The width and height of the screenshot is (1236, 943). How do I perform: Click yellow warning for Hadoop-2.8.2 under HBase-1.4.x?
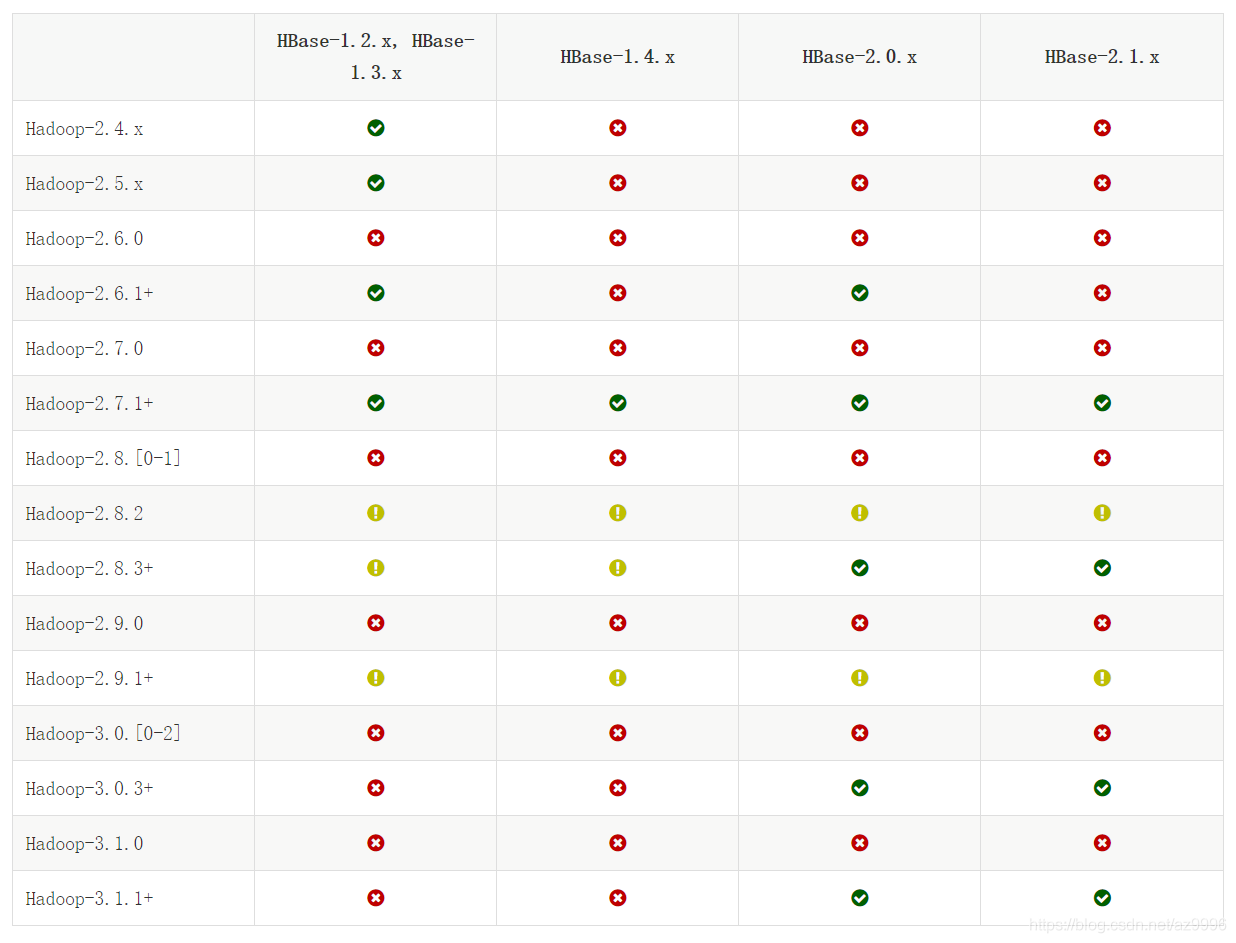(x=618, y=513)
